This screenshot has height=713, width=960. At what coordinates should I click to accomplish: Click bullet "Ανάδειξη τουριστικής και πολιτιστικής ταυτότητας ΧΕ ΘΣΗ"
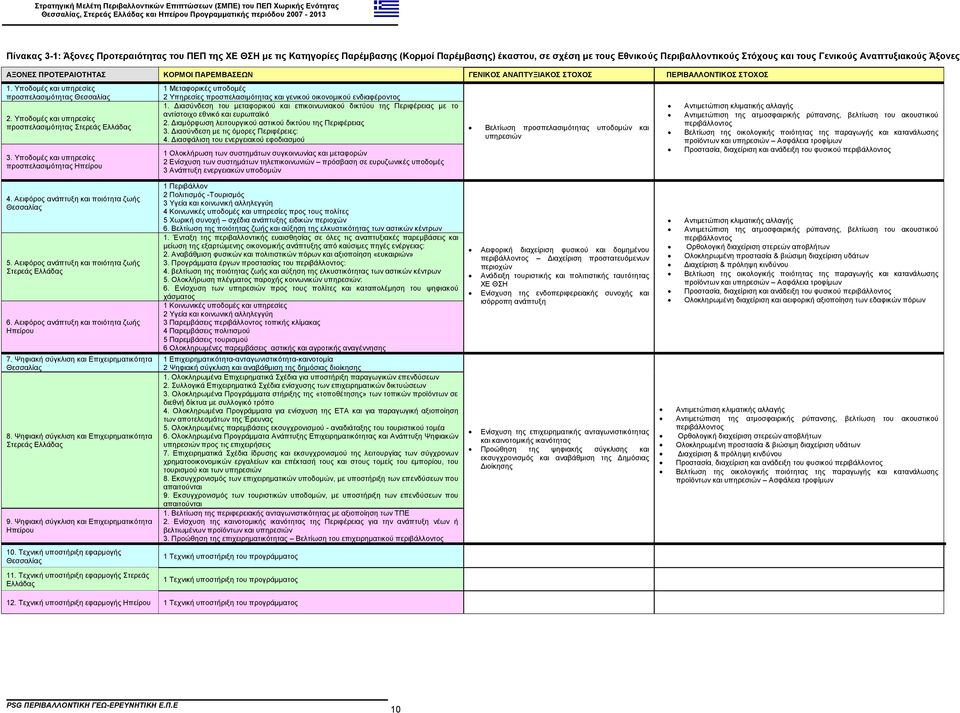564,280
